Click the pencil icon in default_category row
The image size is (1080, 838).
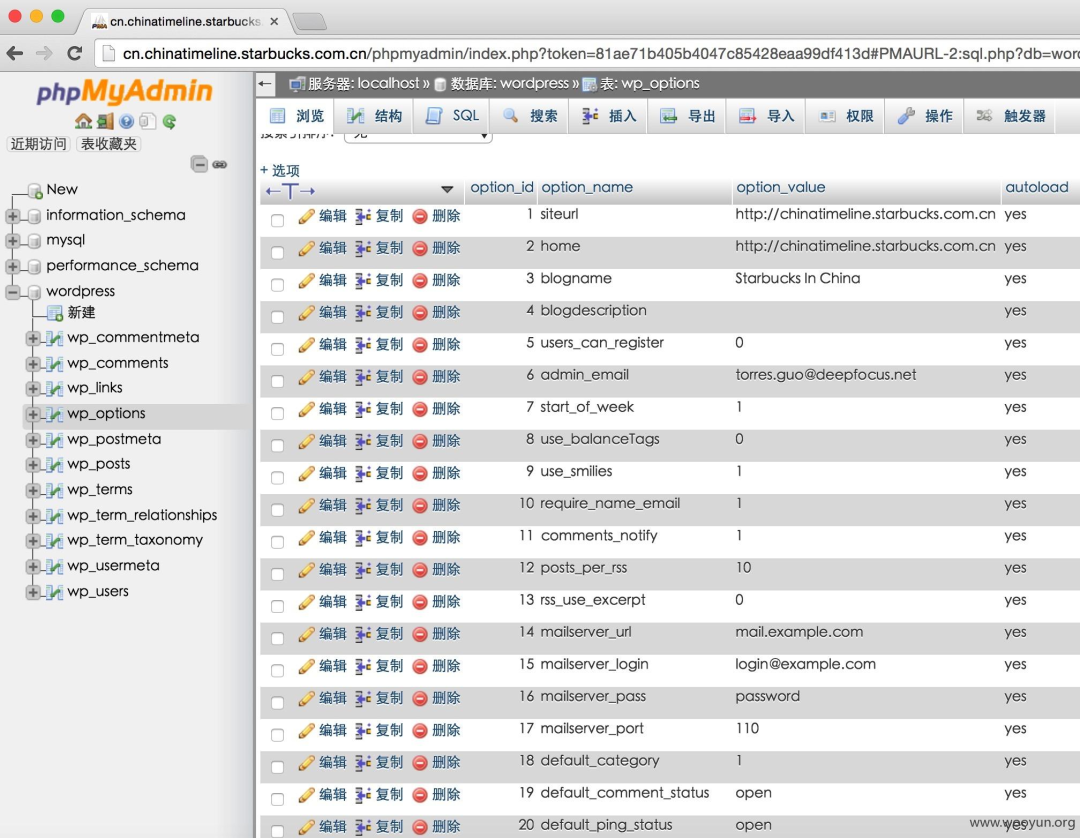click(307, 762)
